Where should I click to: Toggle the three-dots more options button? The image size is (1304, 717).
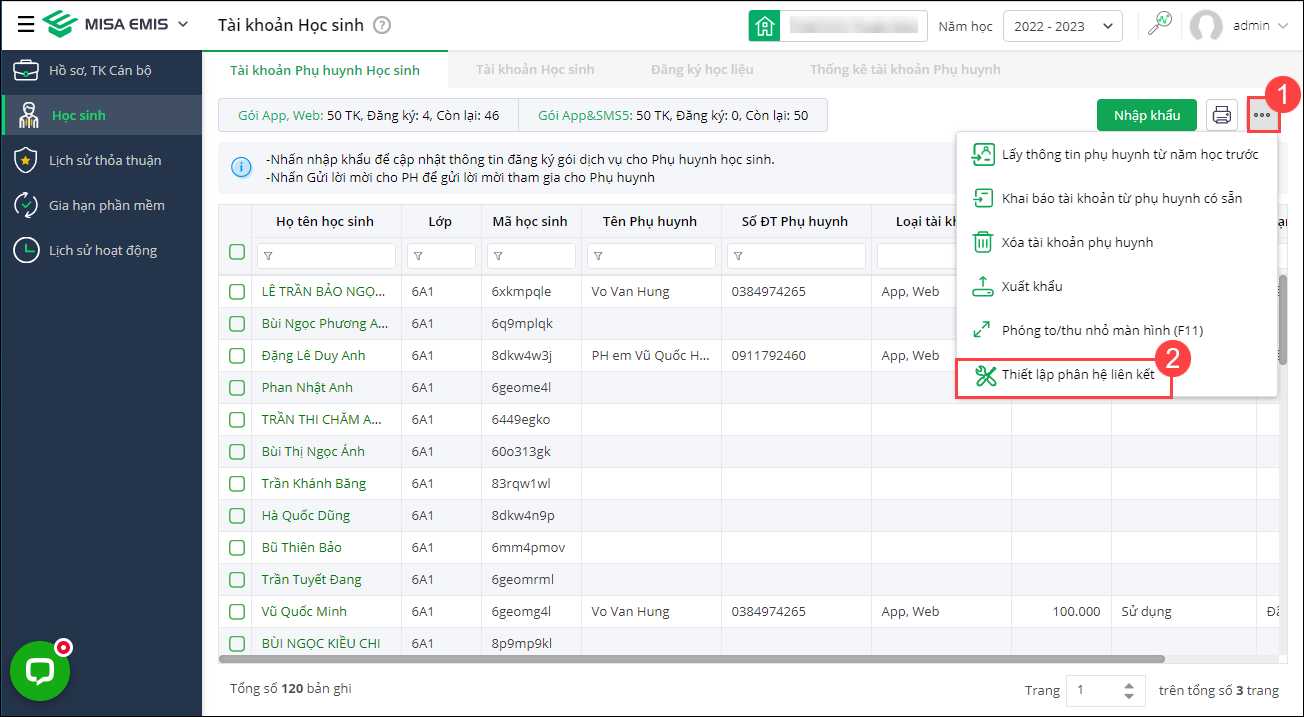(x=1262, y=115)
